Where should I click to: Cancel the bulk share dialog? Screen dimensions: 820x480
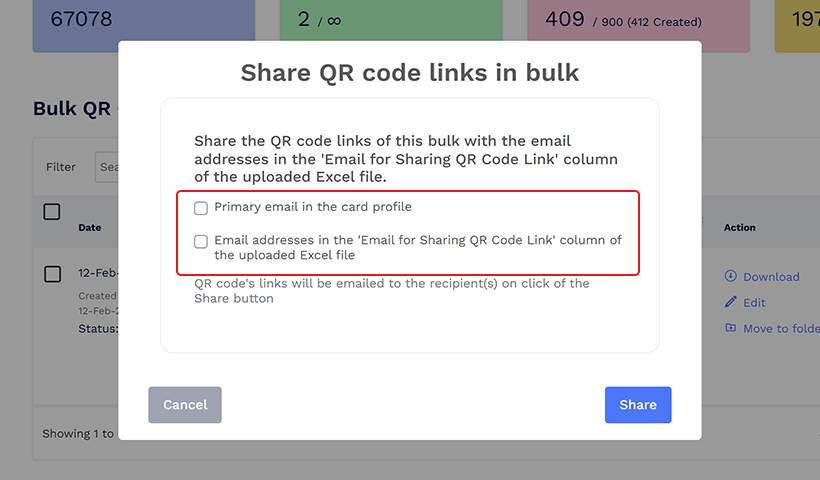185,405
